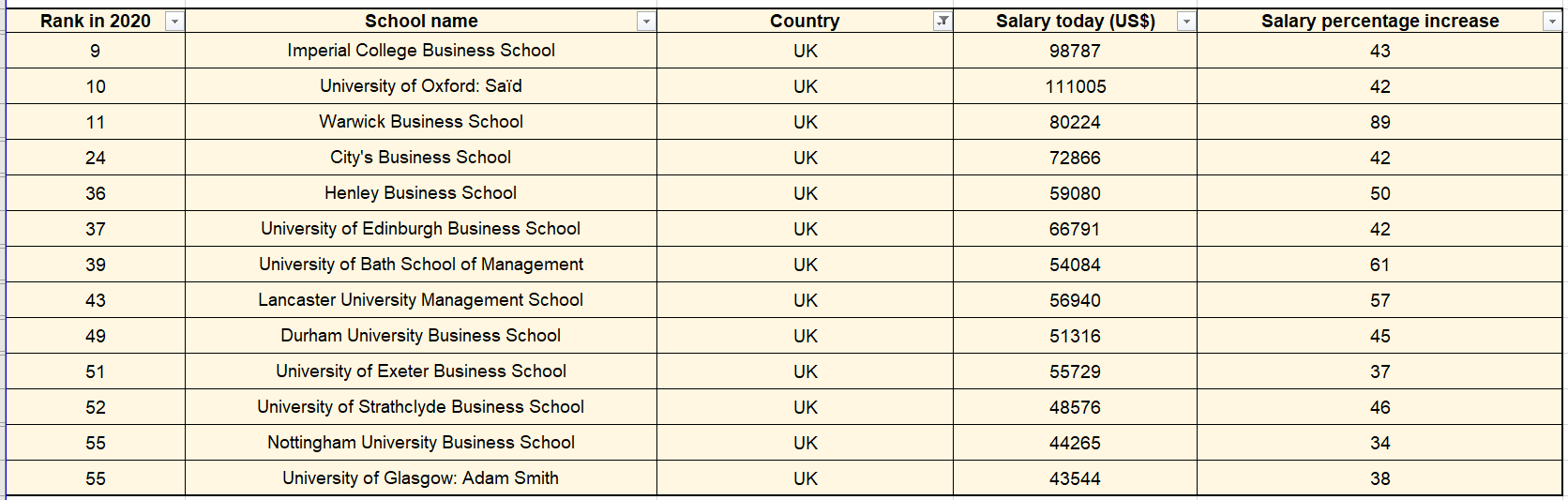The image size is (1568, 500).
Task: Click the active Country filter icon
Action: pyautogui.click(x=942, y=22)
